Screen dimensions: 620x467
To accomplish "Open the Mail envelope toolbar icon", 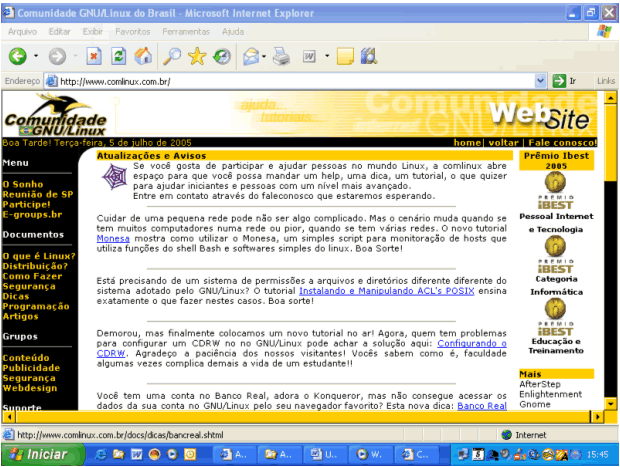I will pos(250,56).
